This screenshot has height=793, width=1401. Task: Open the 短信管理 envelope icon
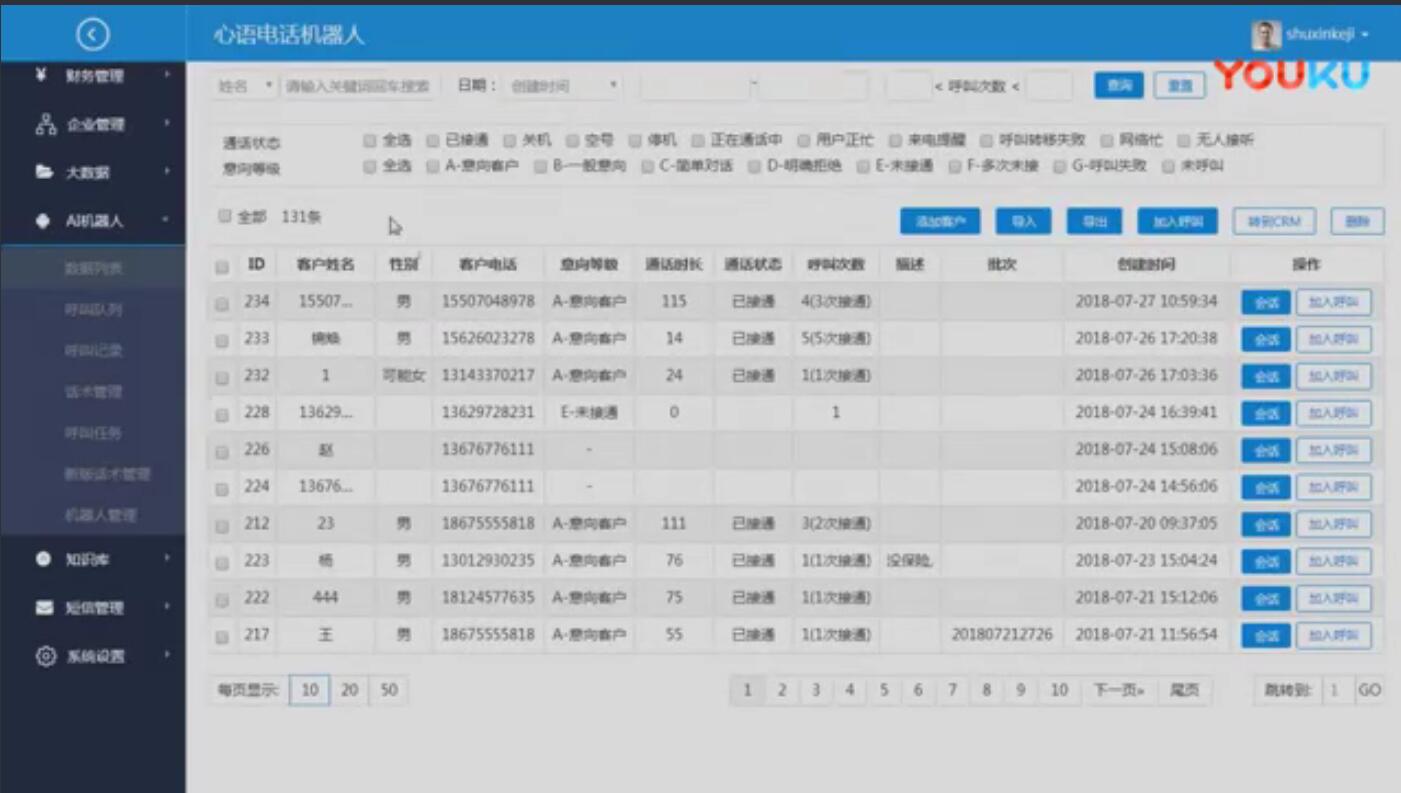(45, 607)
